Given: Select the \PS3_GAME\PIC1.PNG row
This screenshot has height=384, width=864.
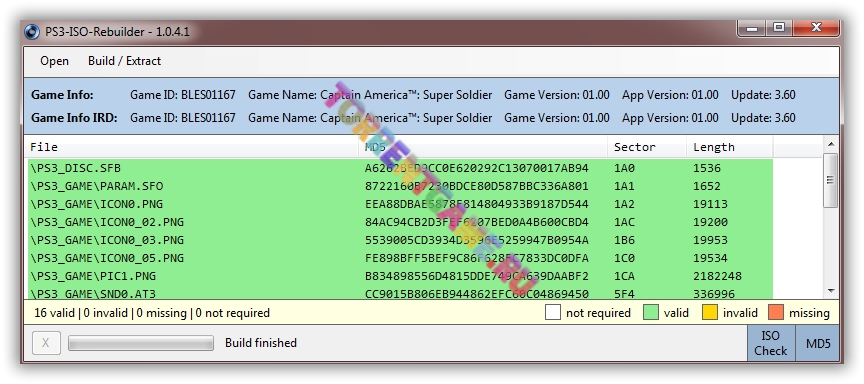Looking at the screenshot, I should [x=399, y=276].
